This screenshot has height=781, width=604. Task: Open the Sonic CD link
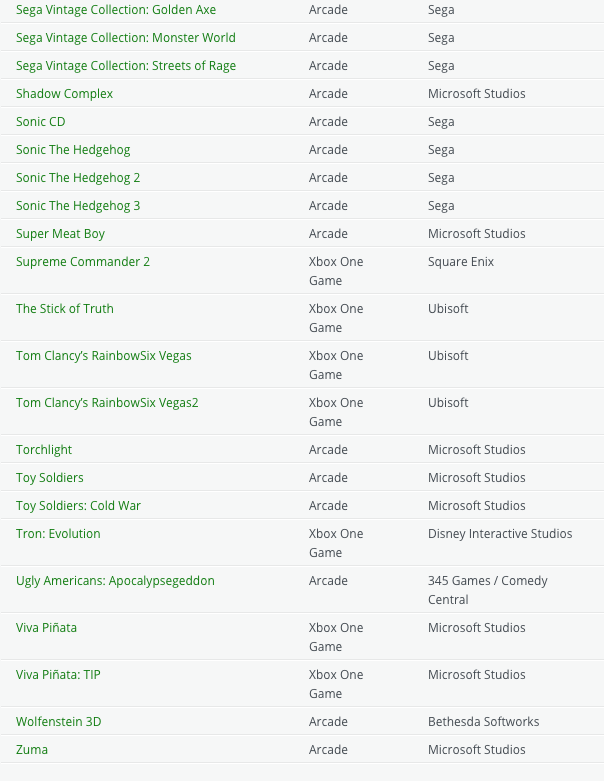(40, 122)
